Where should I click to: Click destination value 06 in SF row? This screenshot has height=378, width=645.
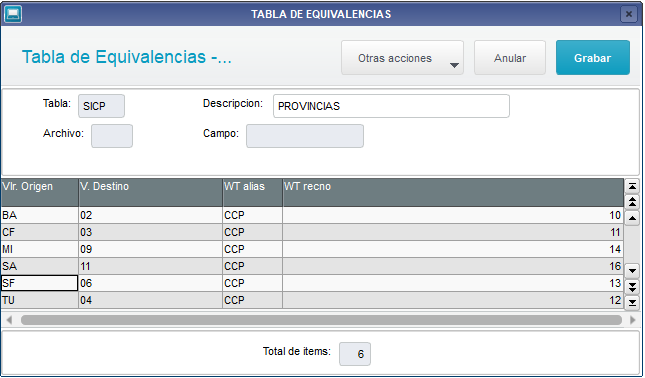[x=151, y=283]
